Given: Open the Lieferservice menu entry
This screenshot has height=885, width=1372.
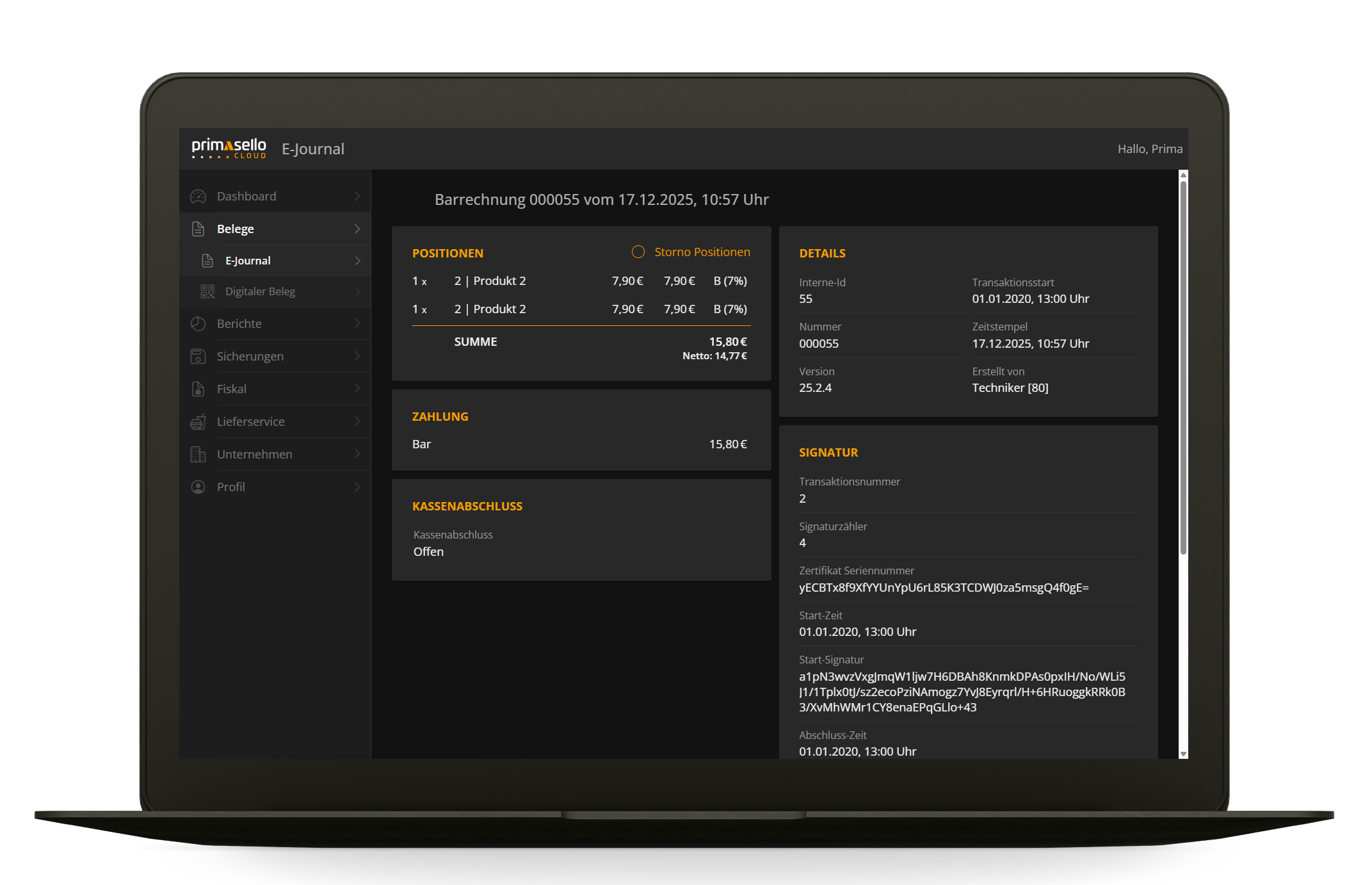Looking at the screenshot, I should coord(250,421).
